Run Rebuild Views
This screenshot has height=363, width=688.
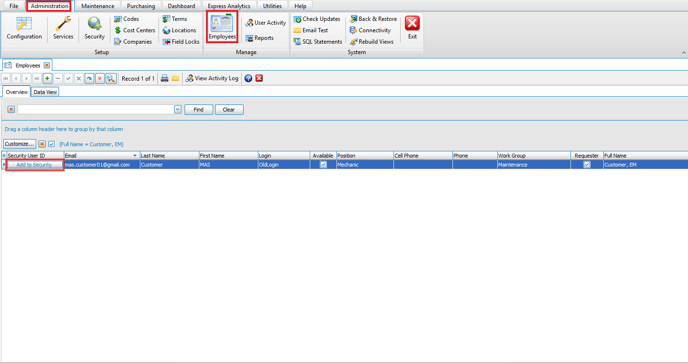coord(372,42)
